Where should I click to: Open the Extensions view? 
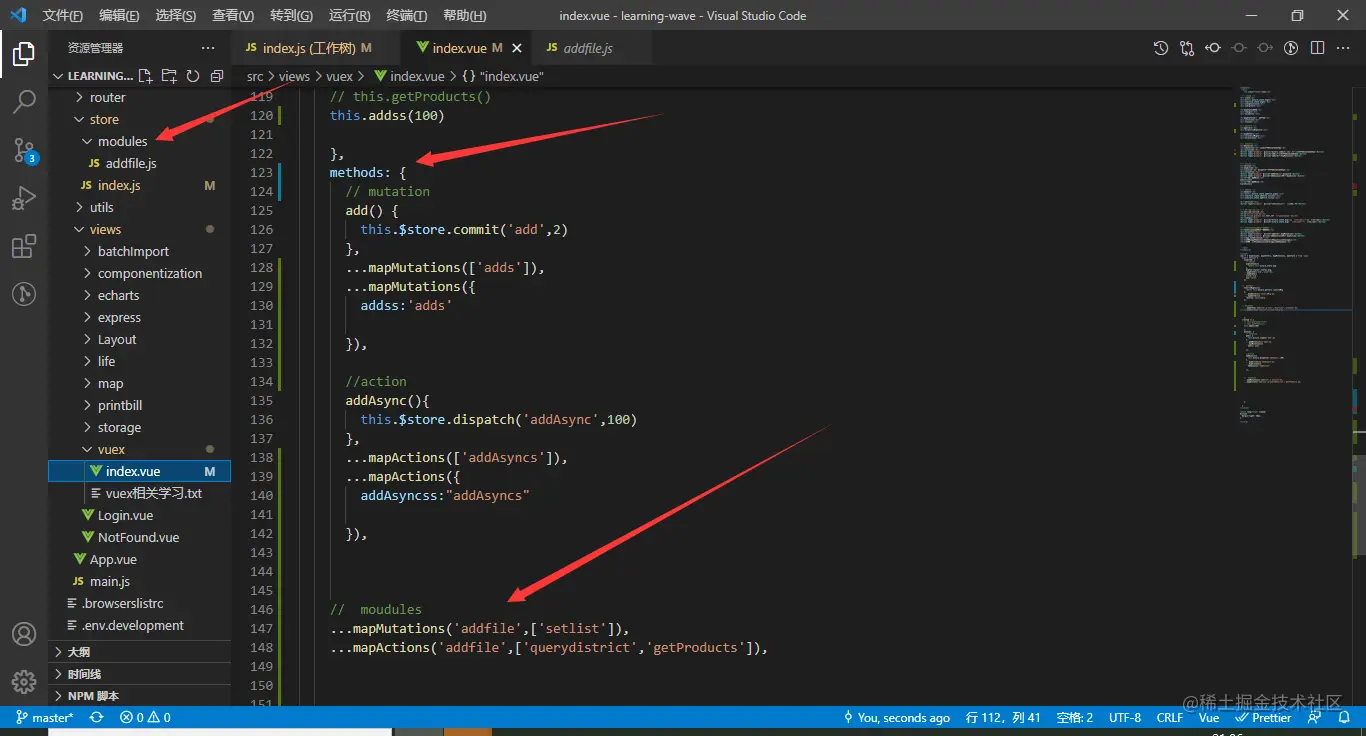[x=24, y=247]
